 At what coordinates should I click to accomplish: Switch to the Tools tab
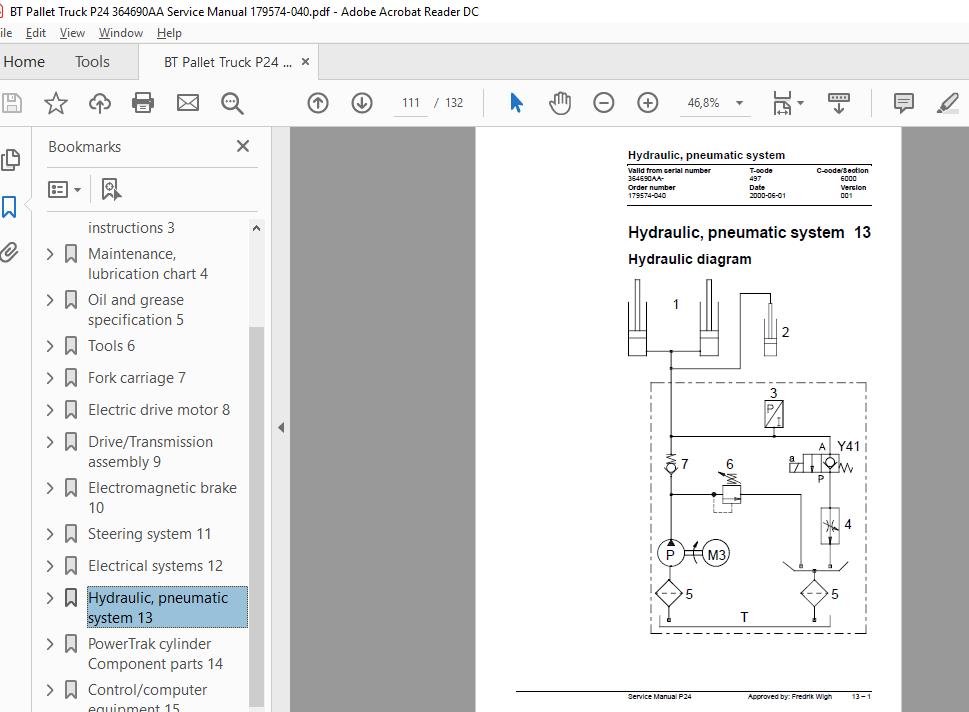click(x=92, y=62)
